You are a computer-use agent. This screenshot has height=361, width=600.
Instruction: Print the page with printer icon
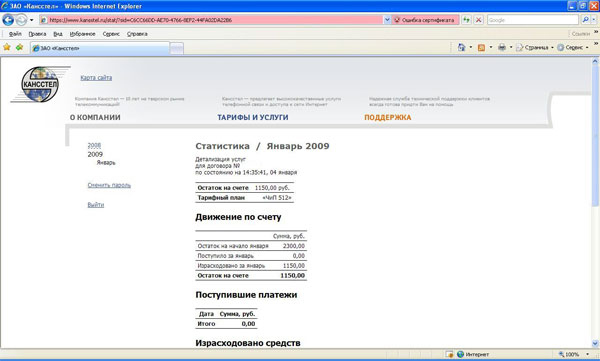[502, 47]
